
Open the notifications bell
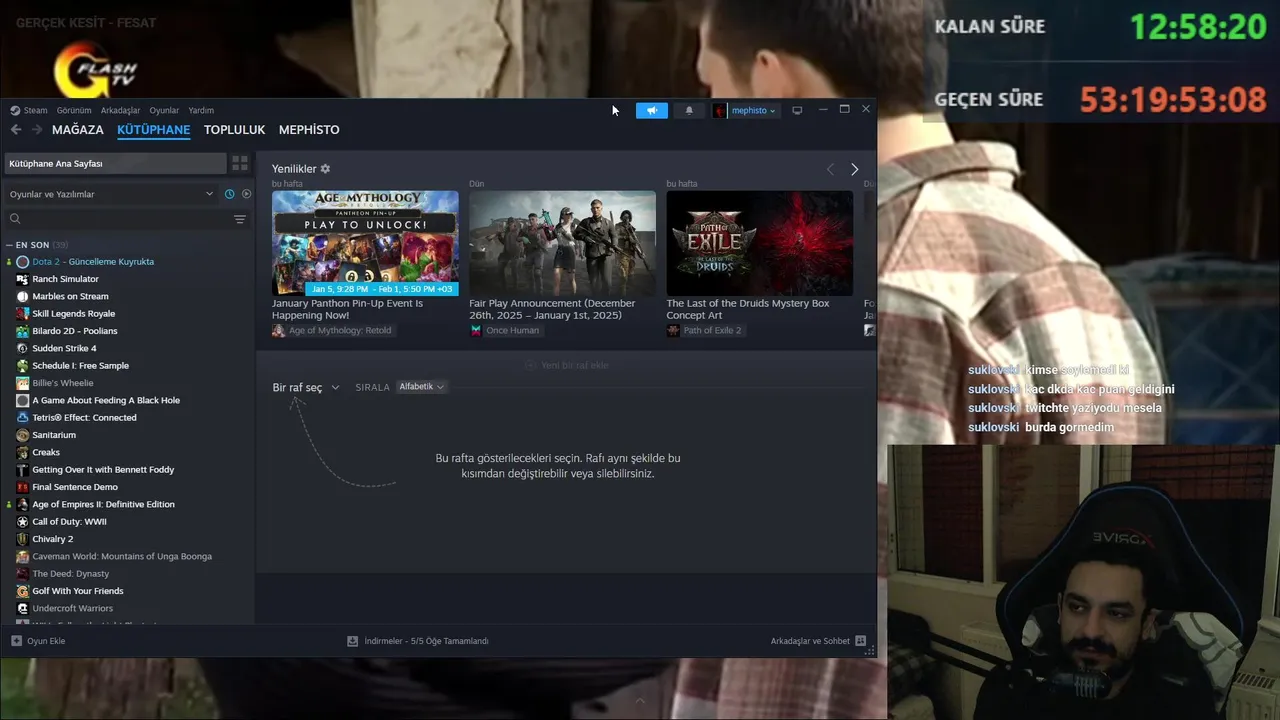(689, 110)
